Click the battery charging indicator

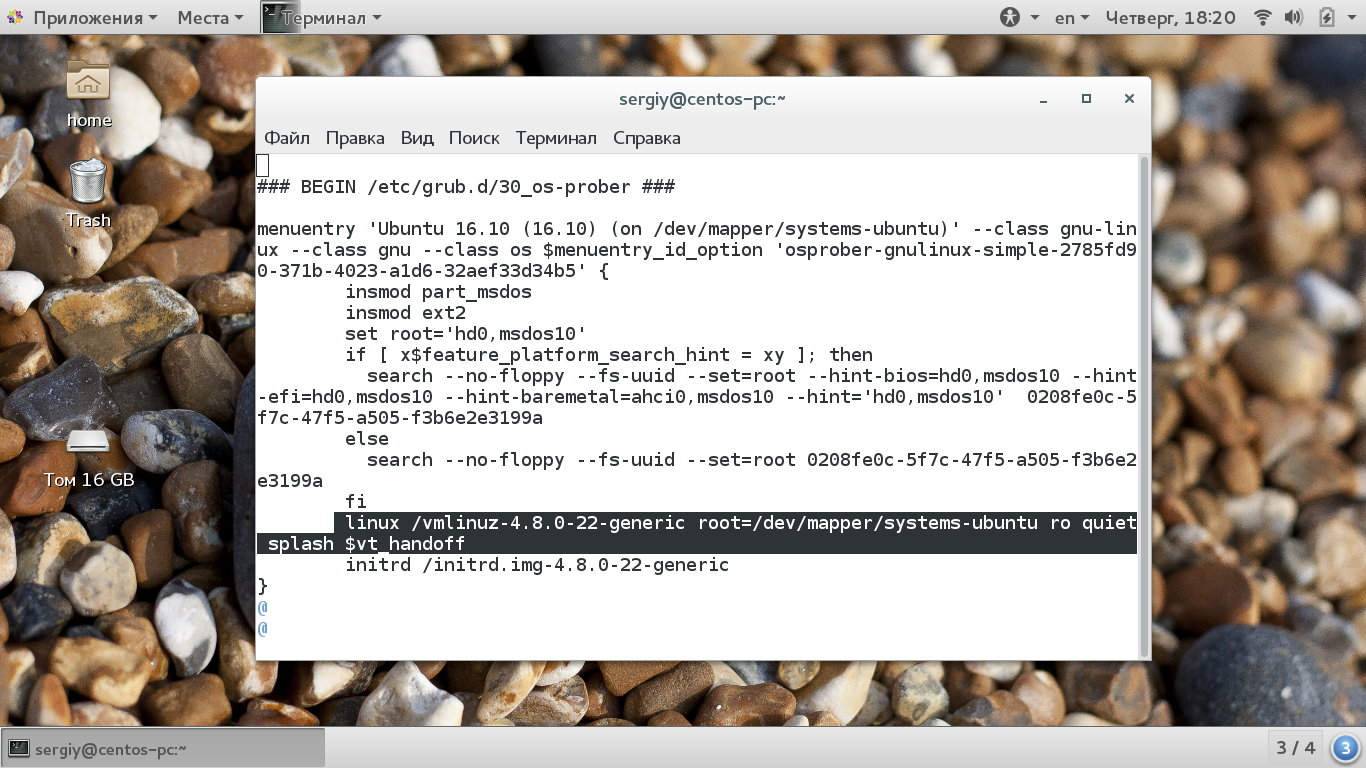(x=1326, y=17)
